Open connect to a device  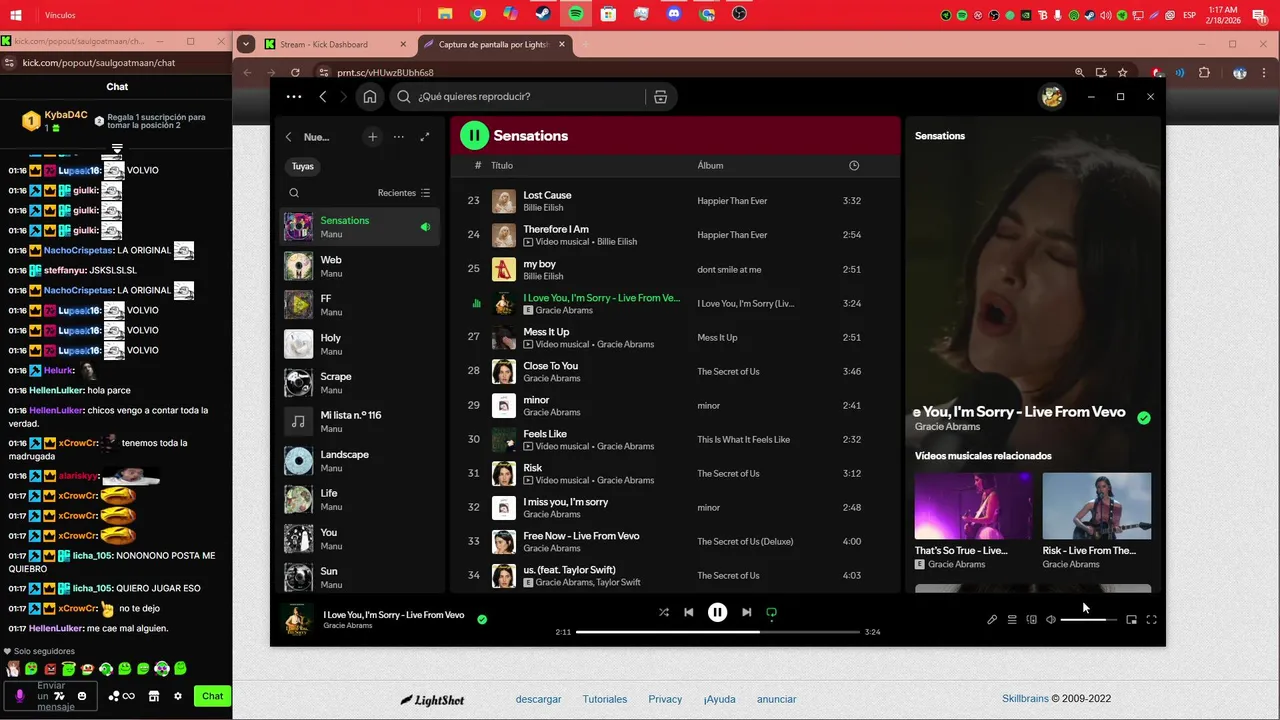coord(1031,620)
